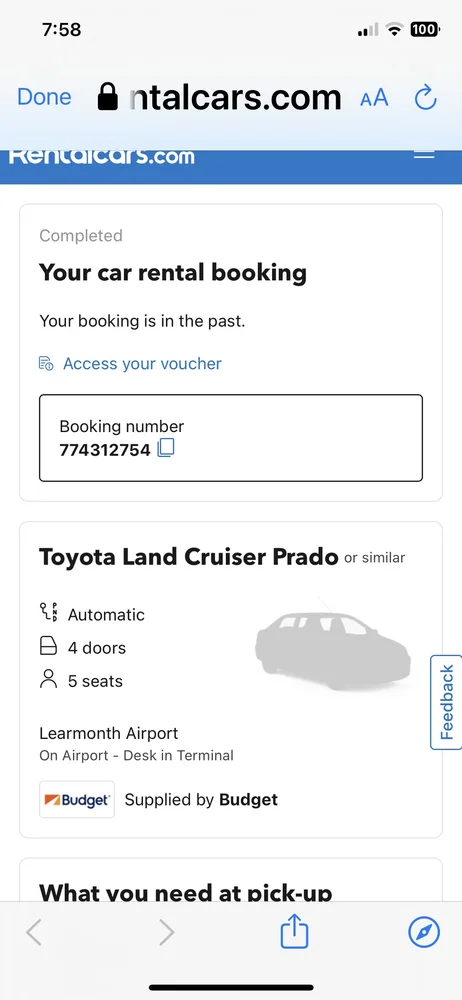Image resolution: width=462 pixels, height=1000 pixels.
Task: Open the AA text size menu
Action: click(374, 98)
